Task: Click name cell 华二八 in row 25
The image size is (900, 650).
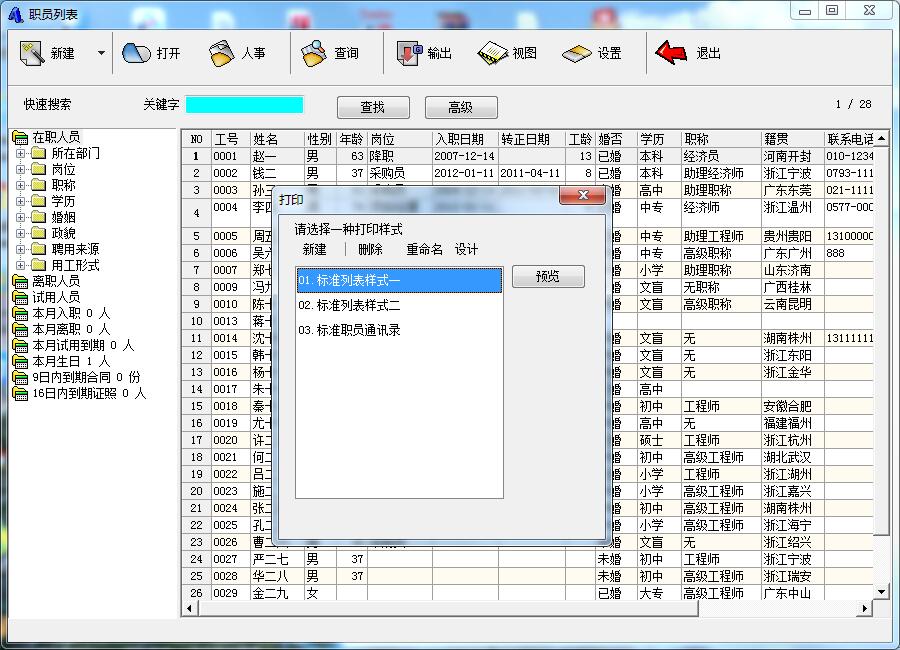Action: (277, 577)
